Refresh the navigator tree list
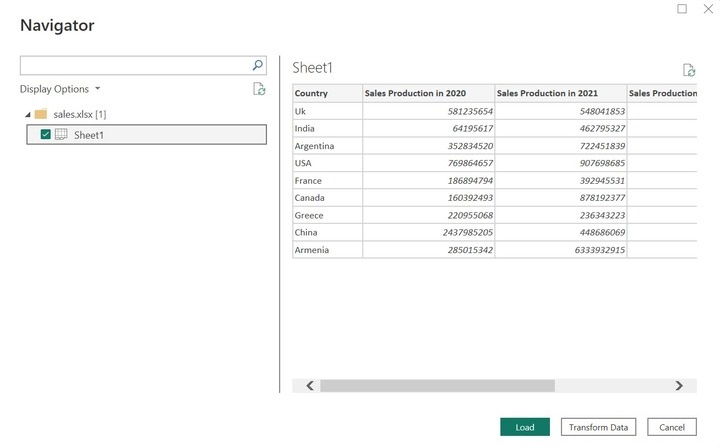The width and height of the screenshot is (720, 448). tap(259, 89)
